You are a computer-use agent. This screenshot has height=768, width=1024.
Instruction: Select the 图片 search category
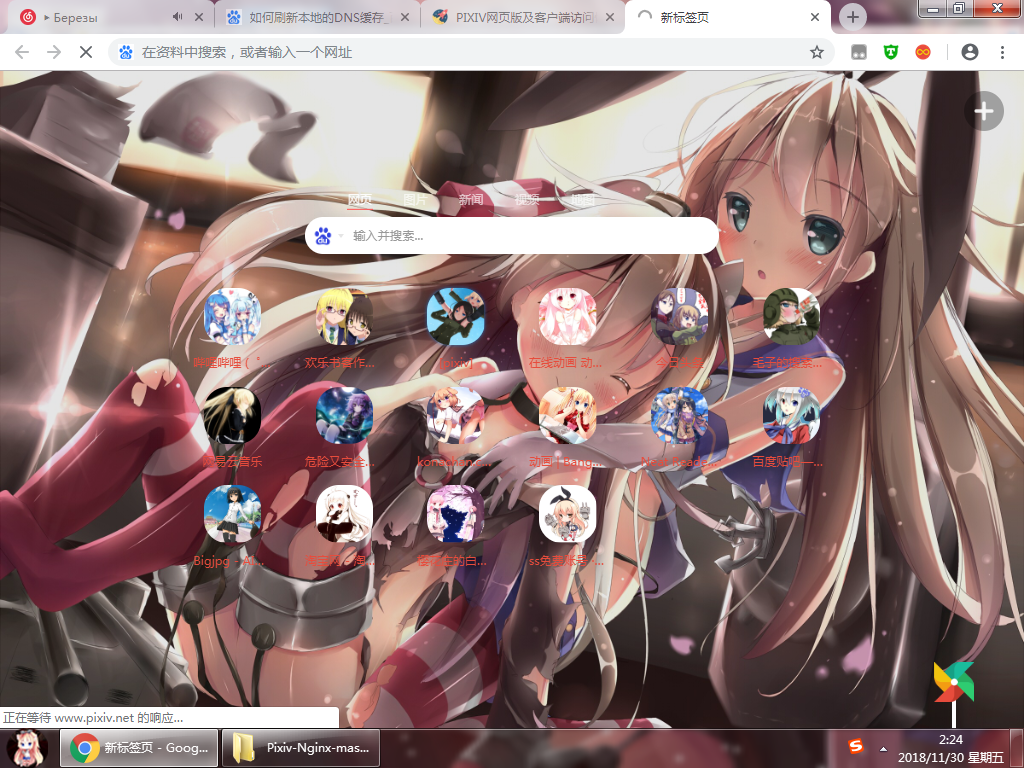click(415, 199)
